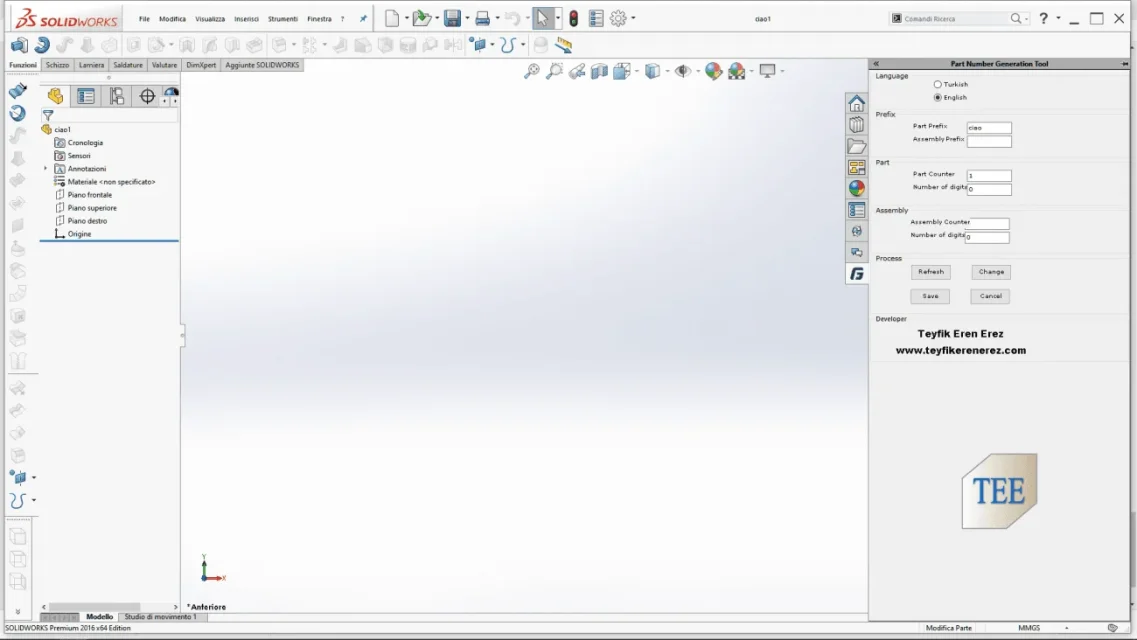Select the Part Number Generation Tool pane icon
This screenshot has width=1137, height=640.
tap(856, 274)
